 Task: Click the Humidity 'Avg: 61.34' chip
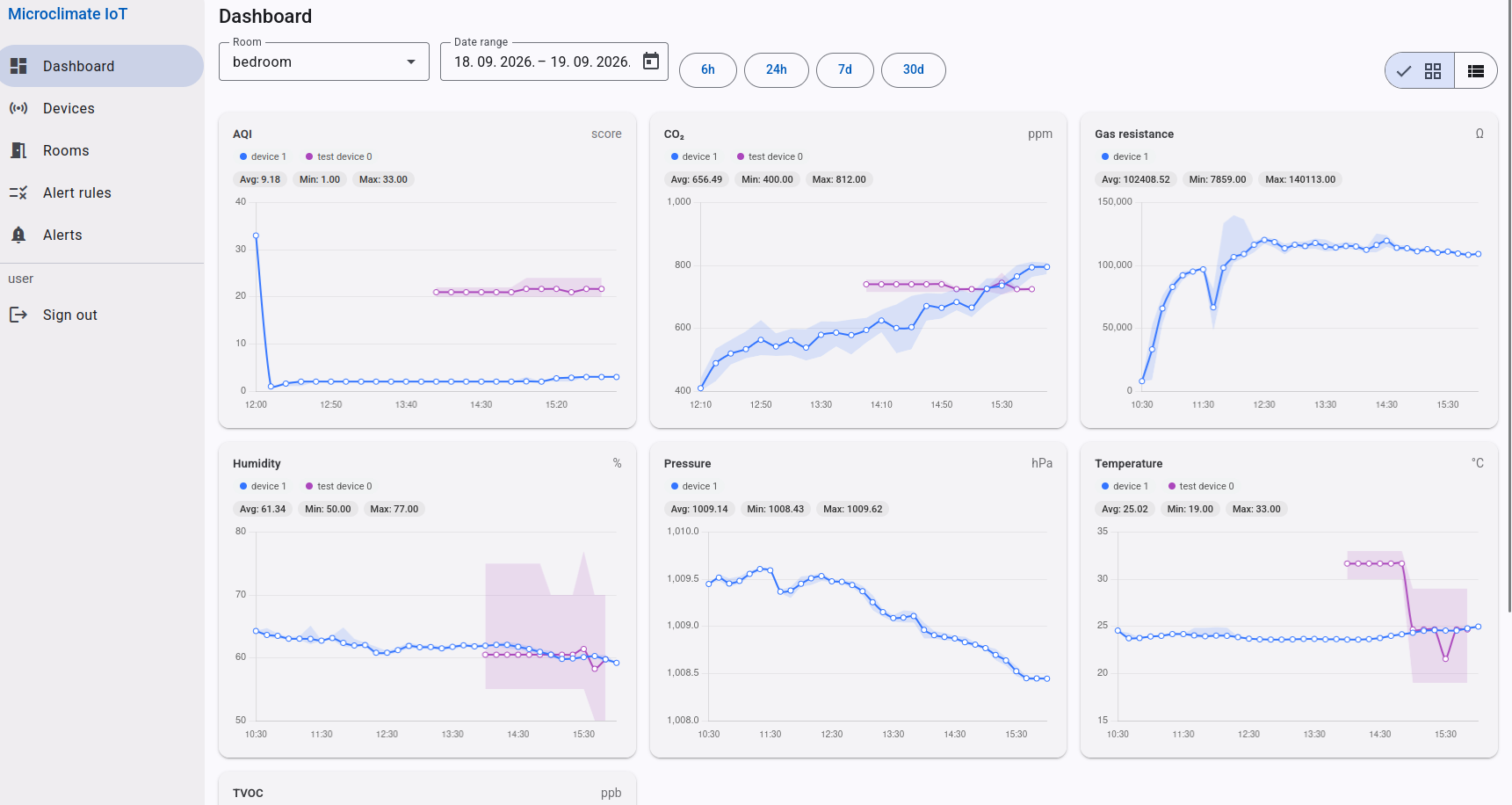point(263,509)
